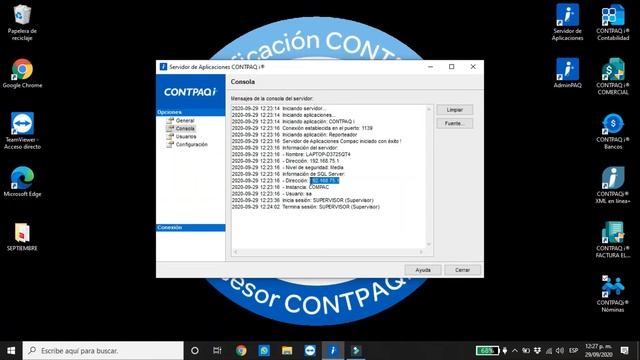The width and height of the screenshot is (640, 360).
Task: Open the notification center icon
Action: click(x=624, y=351)
